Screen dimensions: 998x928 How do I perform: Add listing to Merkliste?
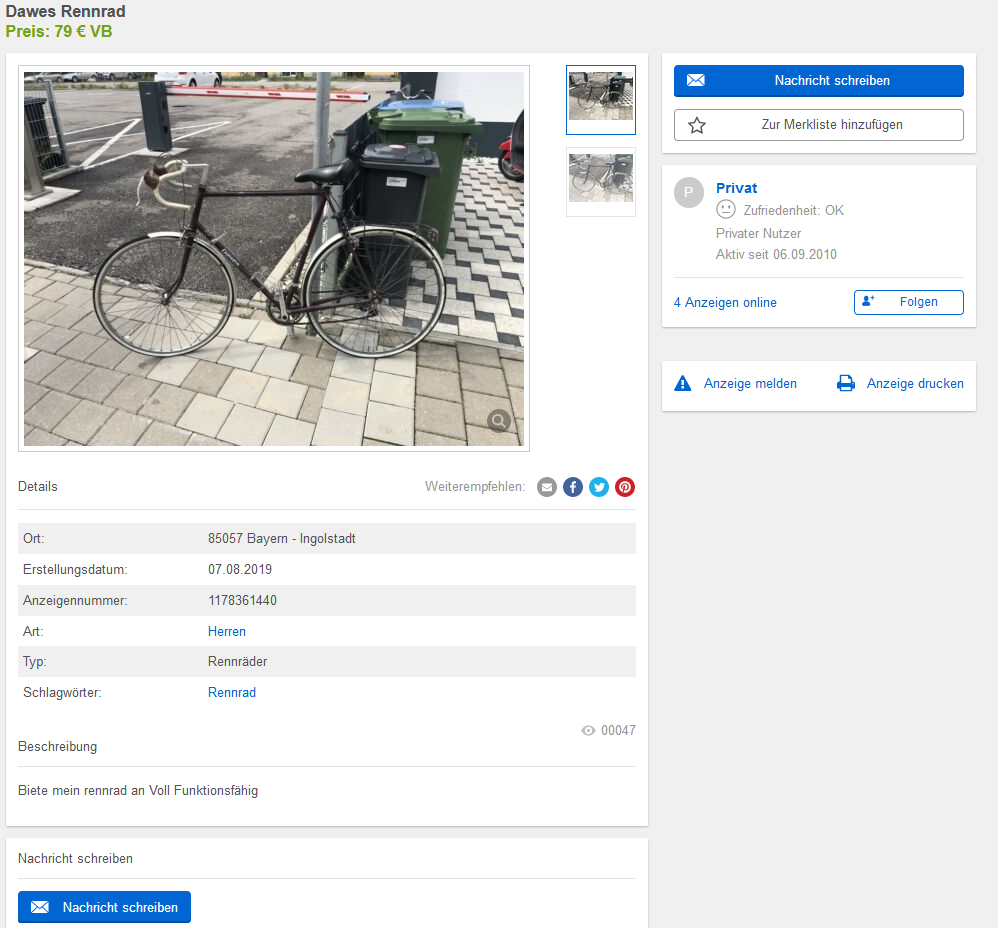818,125
